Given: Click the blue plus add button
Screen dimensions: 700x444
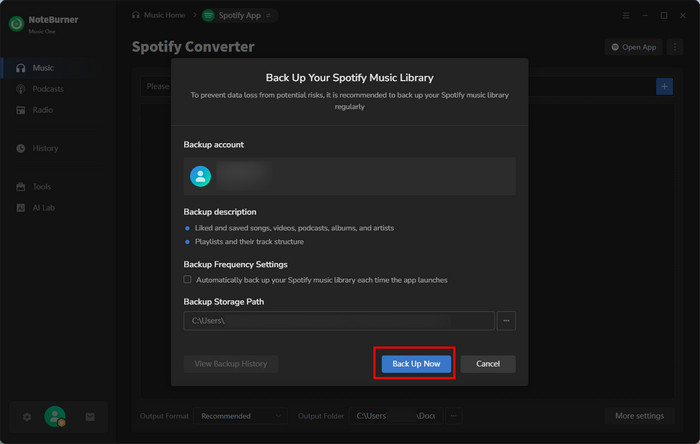Looking at the screenshot, I should [664, 87].
